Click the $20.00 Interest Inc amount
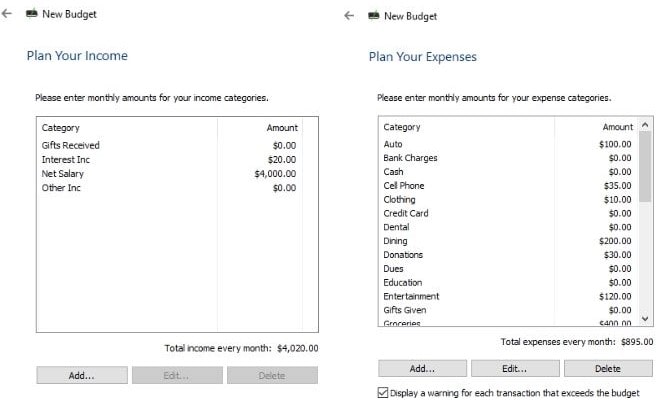 [282, 160]
